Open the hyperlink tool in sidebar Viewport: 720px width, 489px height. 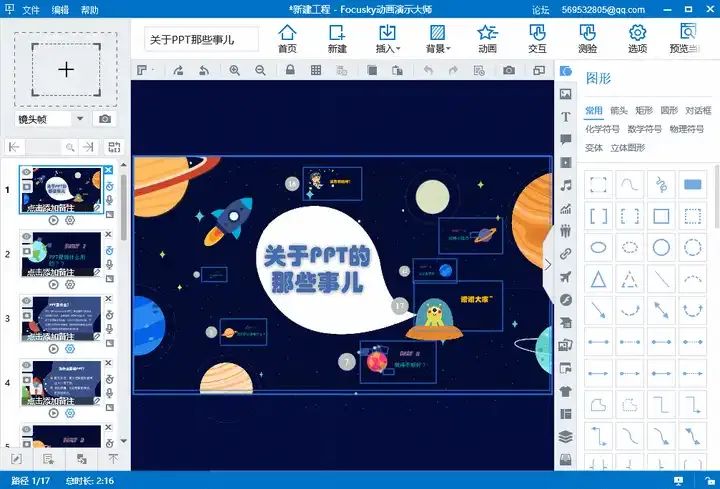(x=566, y=253)
